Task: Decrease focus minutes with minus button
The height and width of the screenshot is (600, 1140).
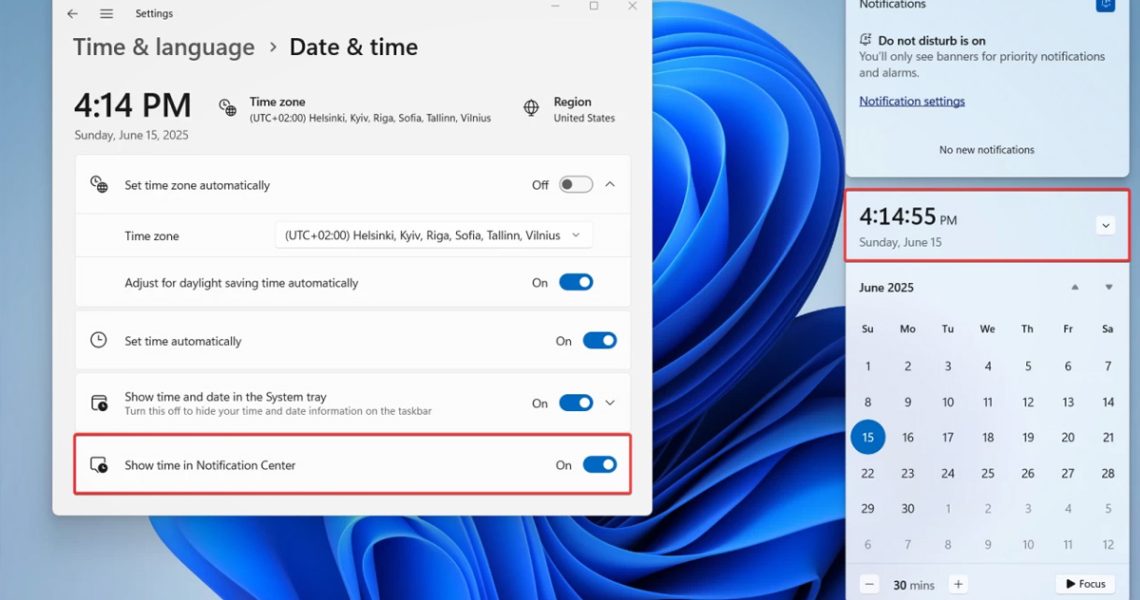Action: [870, 584]
